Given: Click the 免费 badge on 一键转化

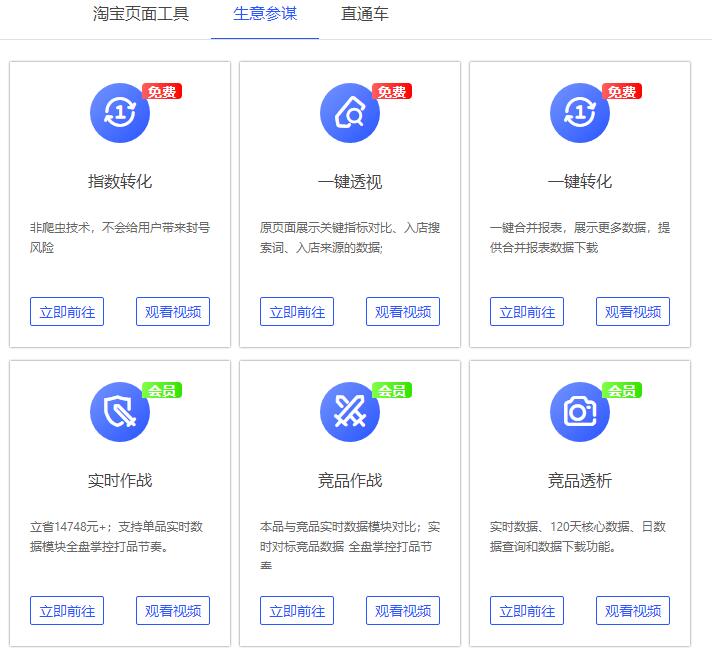Looking at the screenshot, I should [622, 91].
